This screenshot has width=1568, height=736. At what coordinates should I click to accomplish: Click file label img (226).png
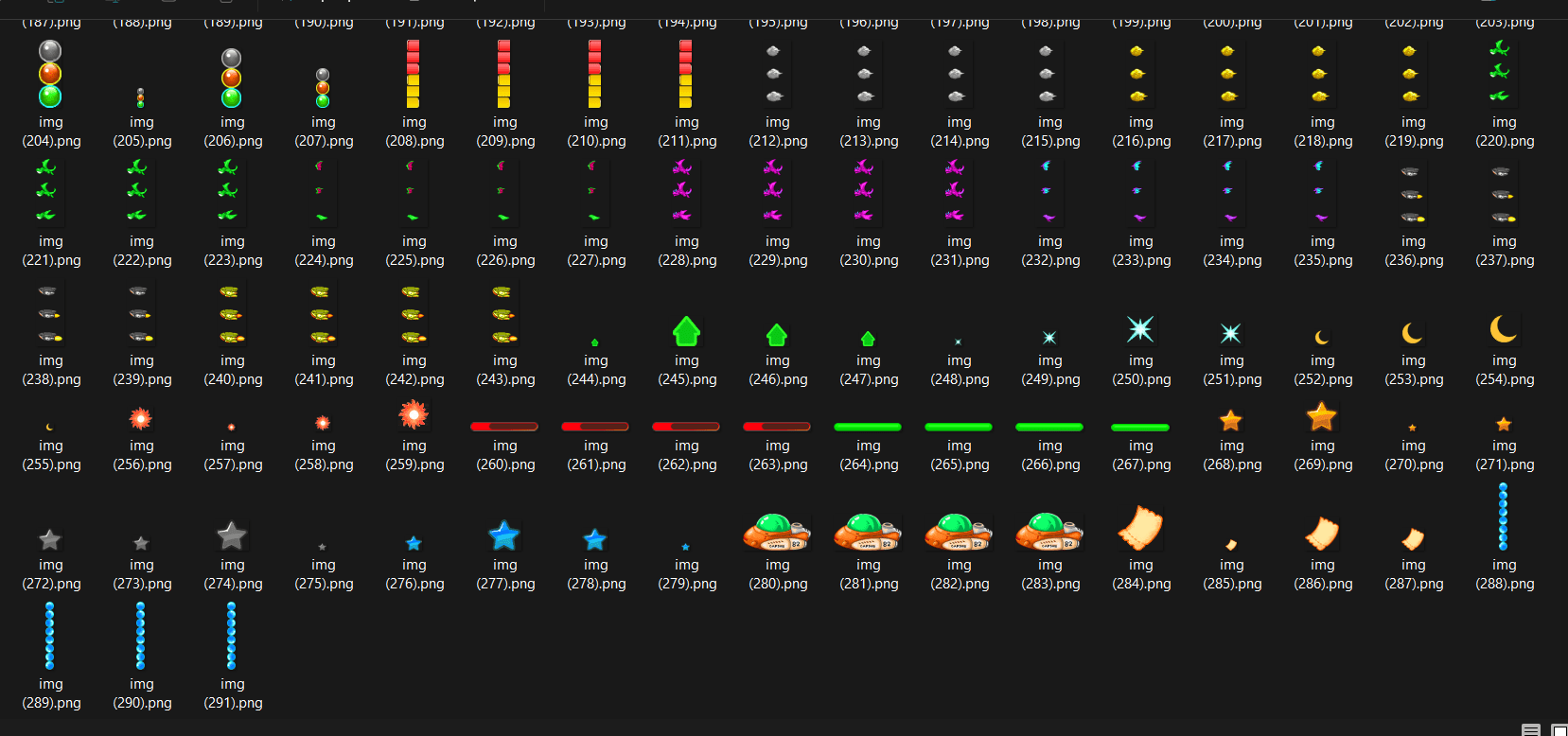(x=505, y=251)
